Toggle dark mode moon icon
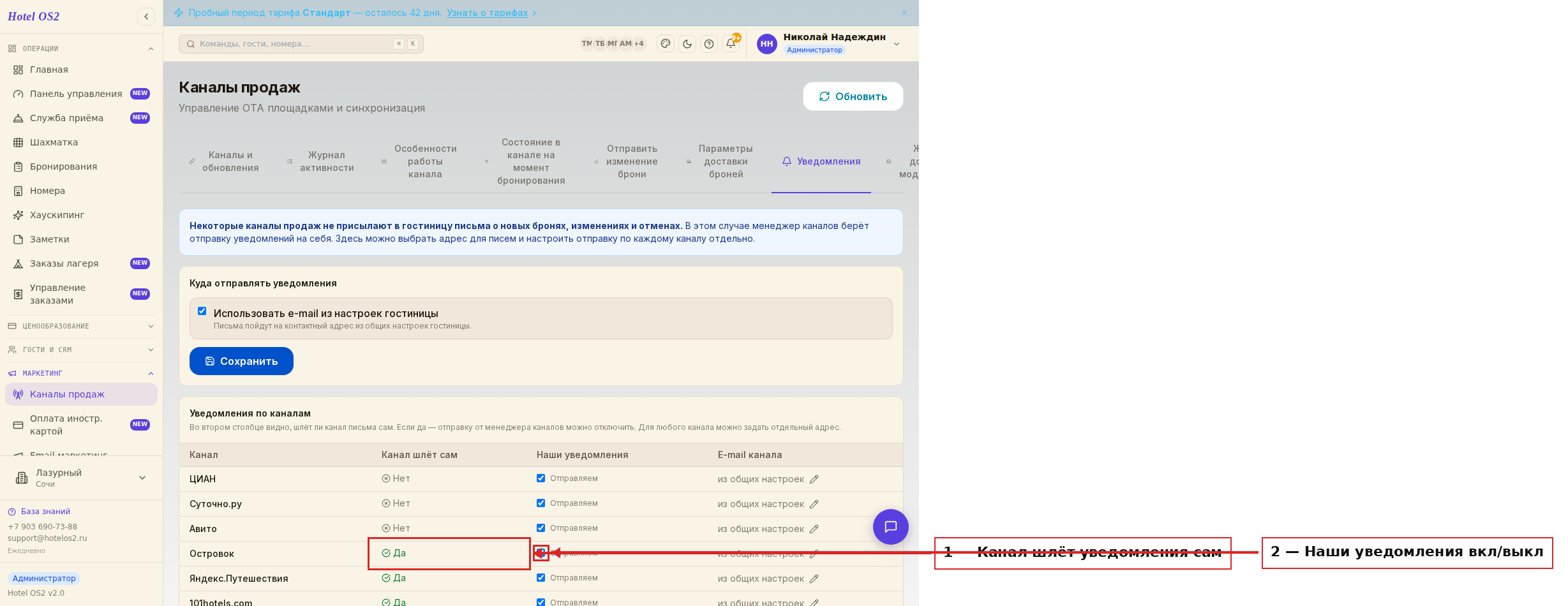Image resolution: width=1568 pixels, height=606 pixels. pyautogui.click(x=687, y=44)
